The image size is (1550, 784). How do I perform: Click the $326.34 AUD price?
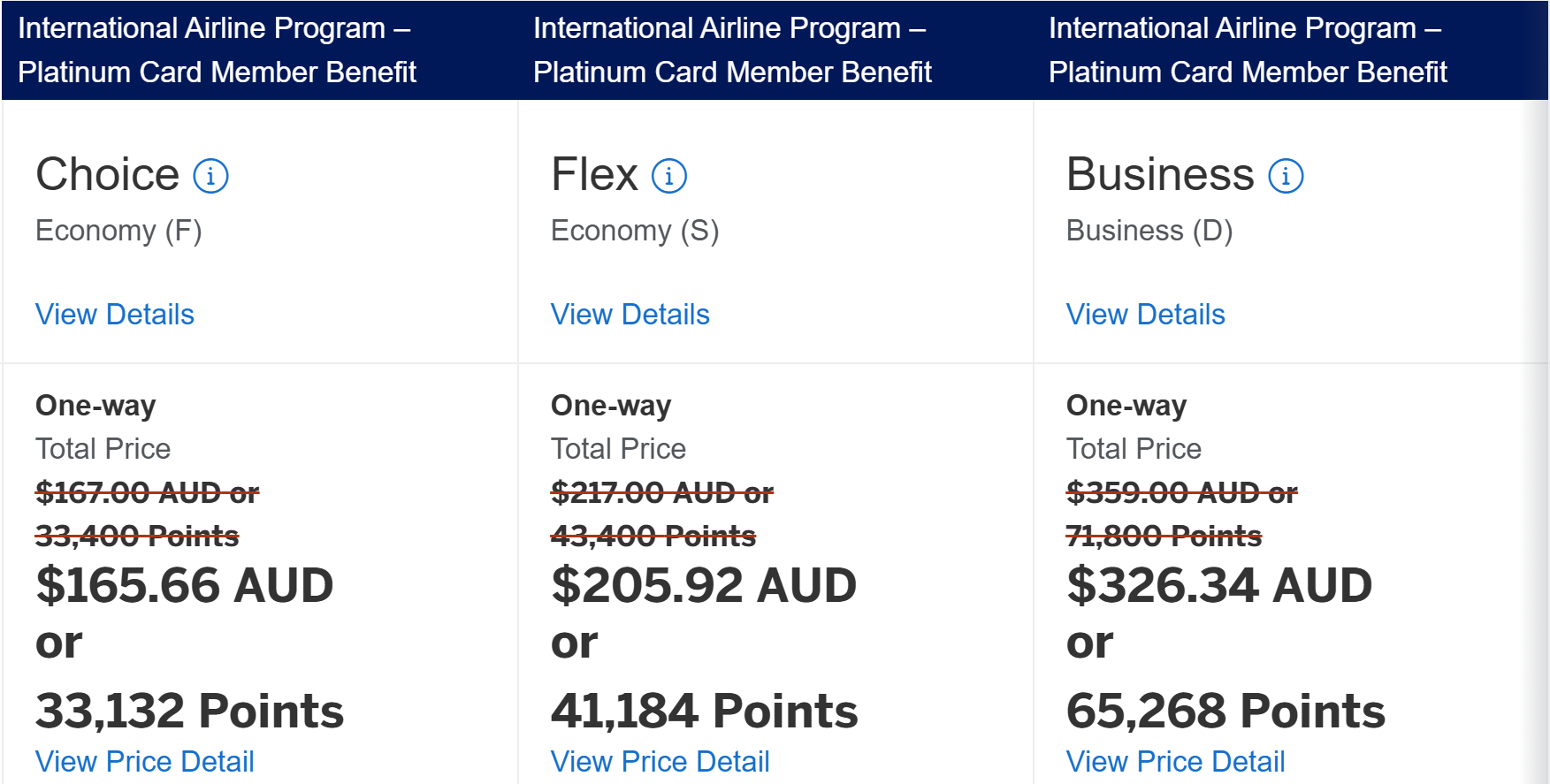pos(1219,585)
